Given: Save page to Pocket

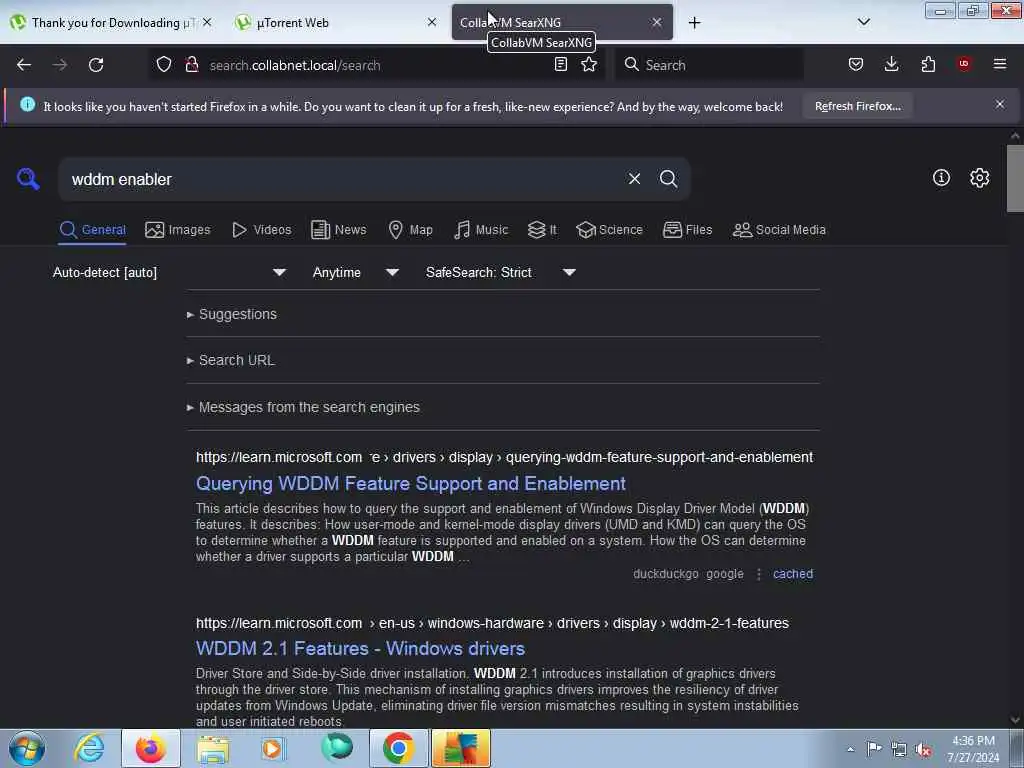Looking at the screenshot, I should [856, 65].
